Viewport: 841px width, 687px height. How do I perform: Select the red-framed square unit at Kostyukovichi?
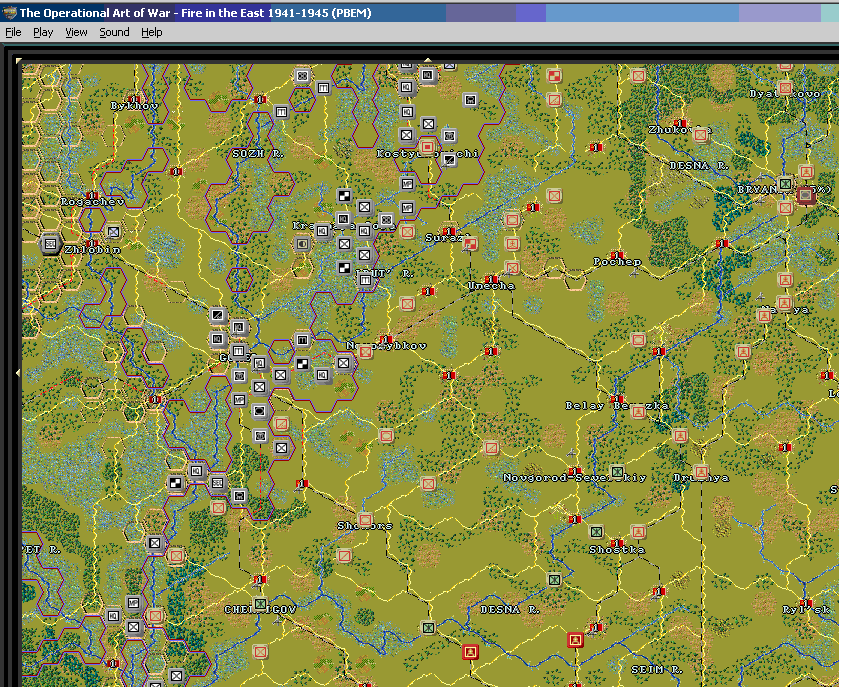[427, 146]
